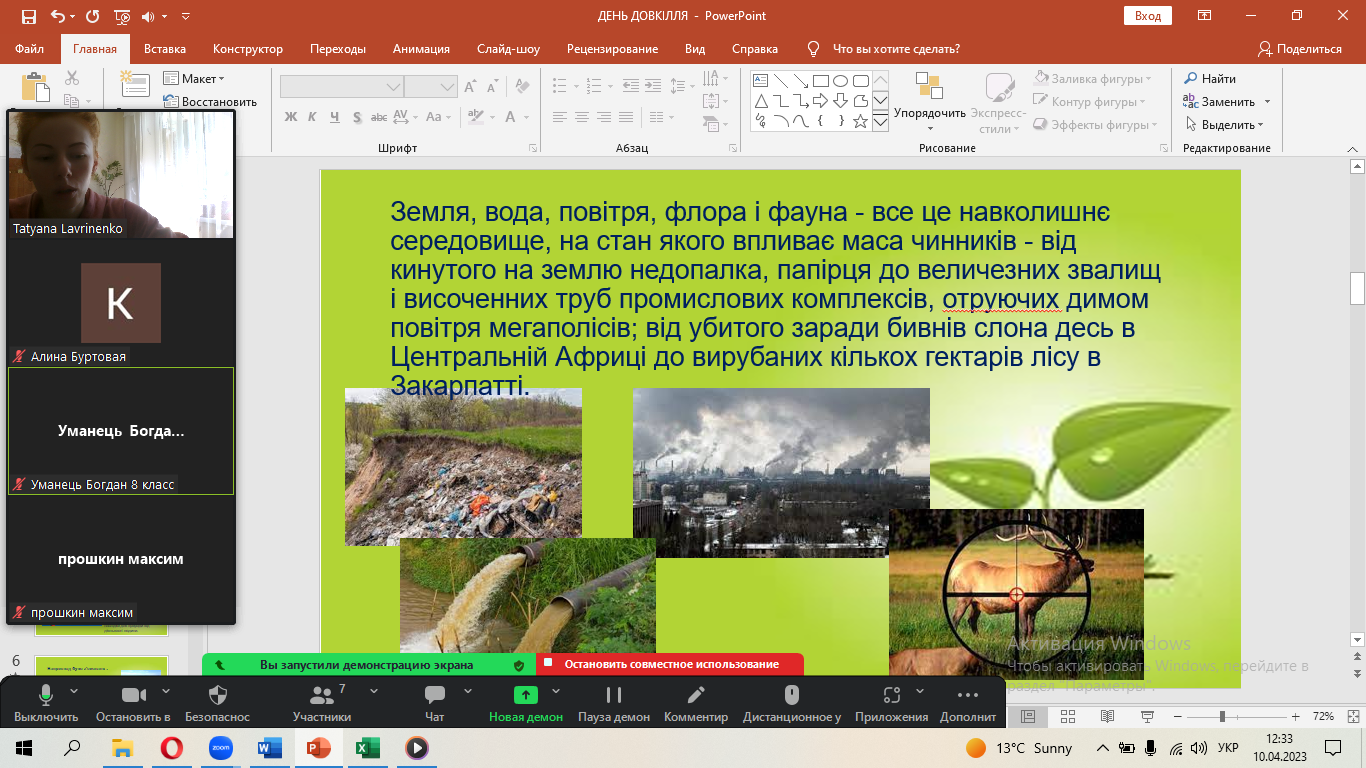The height and width of the screenshot is (768, 1366).
Task: Click the red stop sharing button
Action: (x=670, y=664)
